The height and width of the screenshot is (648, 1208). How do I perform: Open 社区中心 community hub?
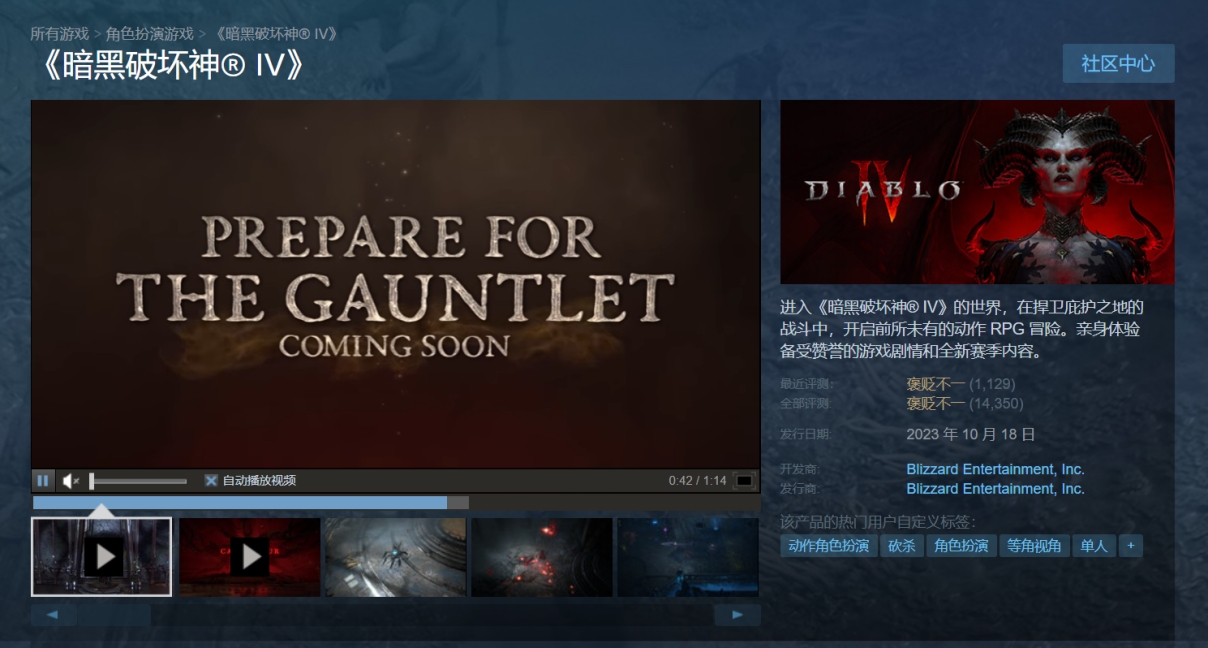pyautogui.click(x=1118, y=63)
